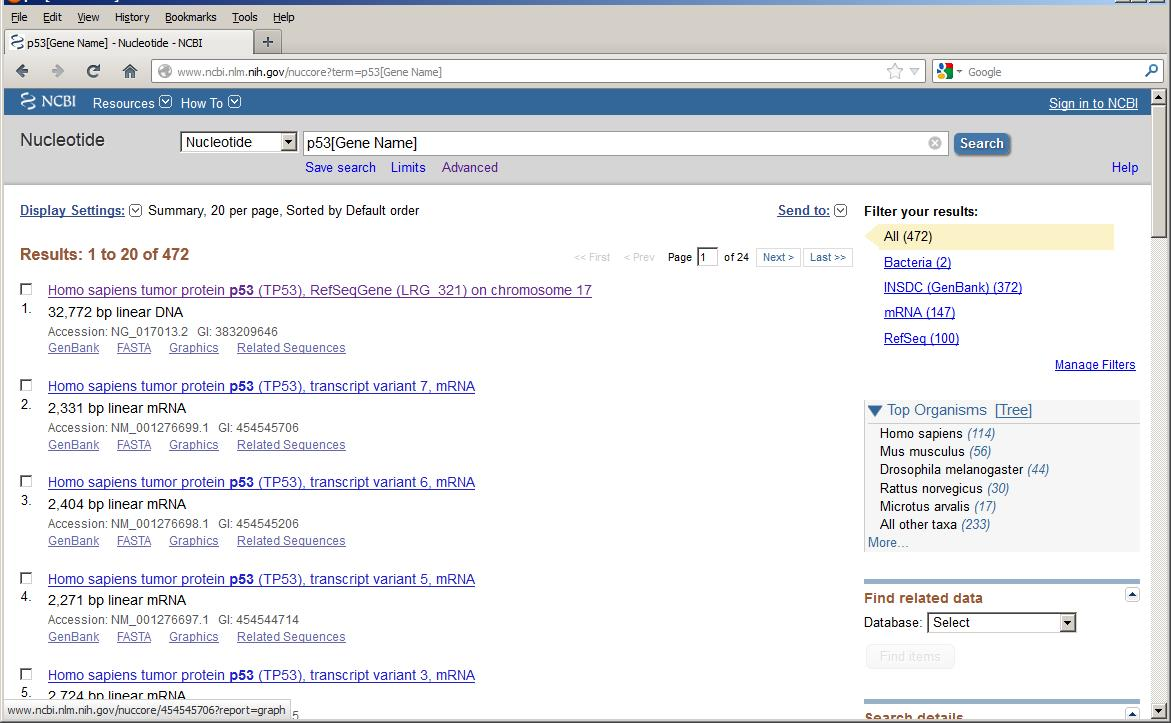Image resolution: width=1171 pixels, height=723 pixels.
Task: View Related Sequences for transcript variant 5
Action: click(291, 636)
